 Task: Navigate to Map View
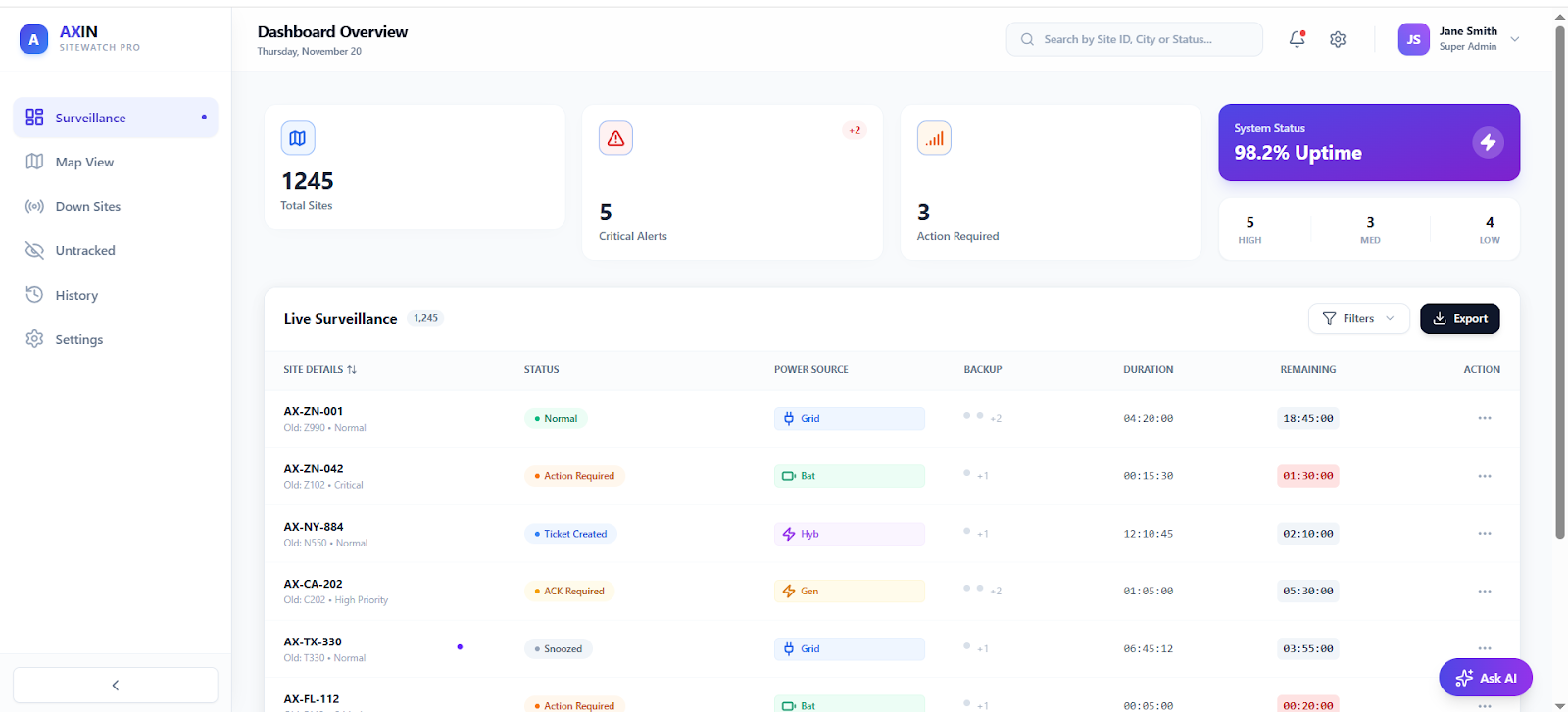84,163
